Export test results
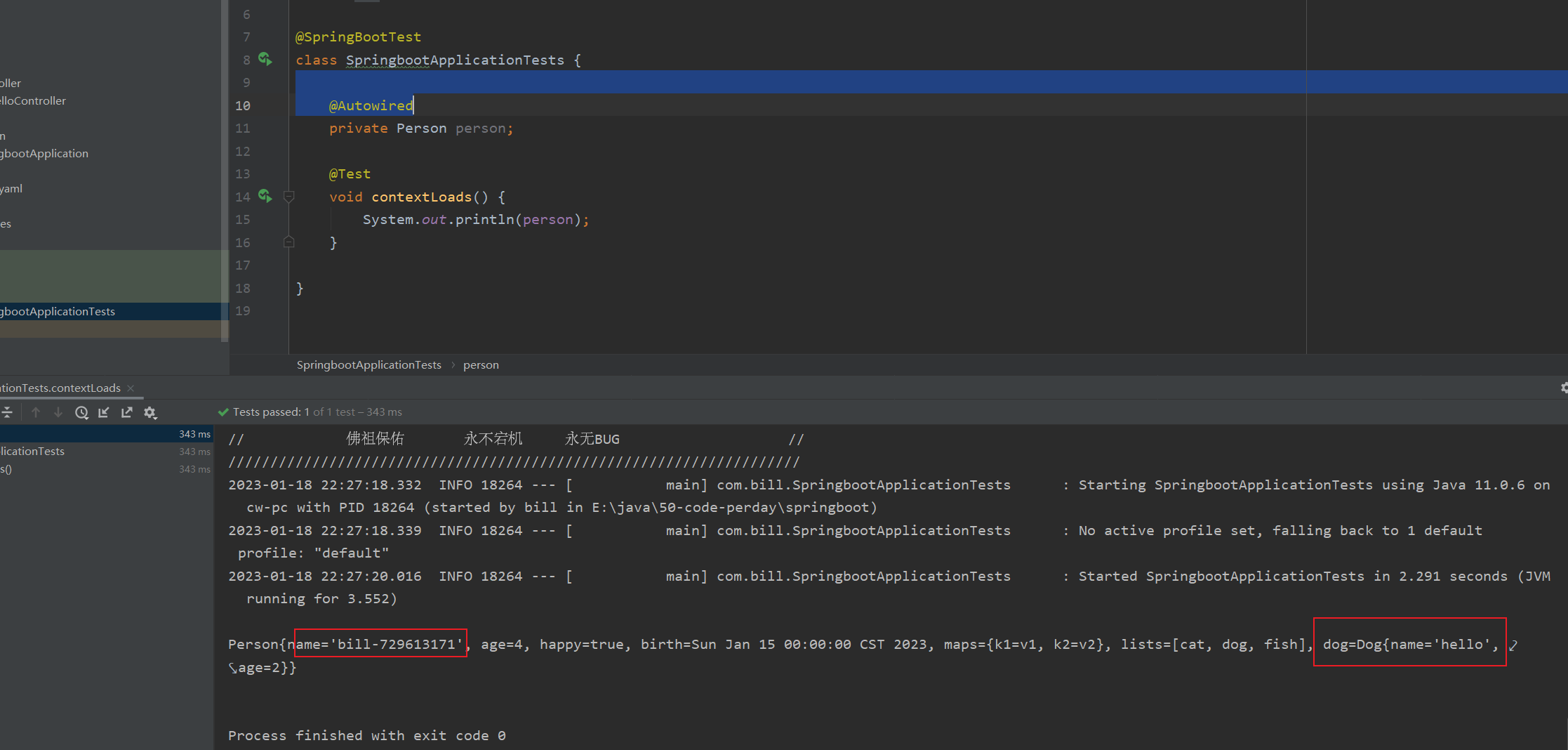This screenshot has width=1568, height=750. [x=127, y=412]
